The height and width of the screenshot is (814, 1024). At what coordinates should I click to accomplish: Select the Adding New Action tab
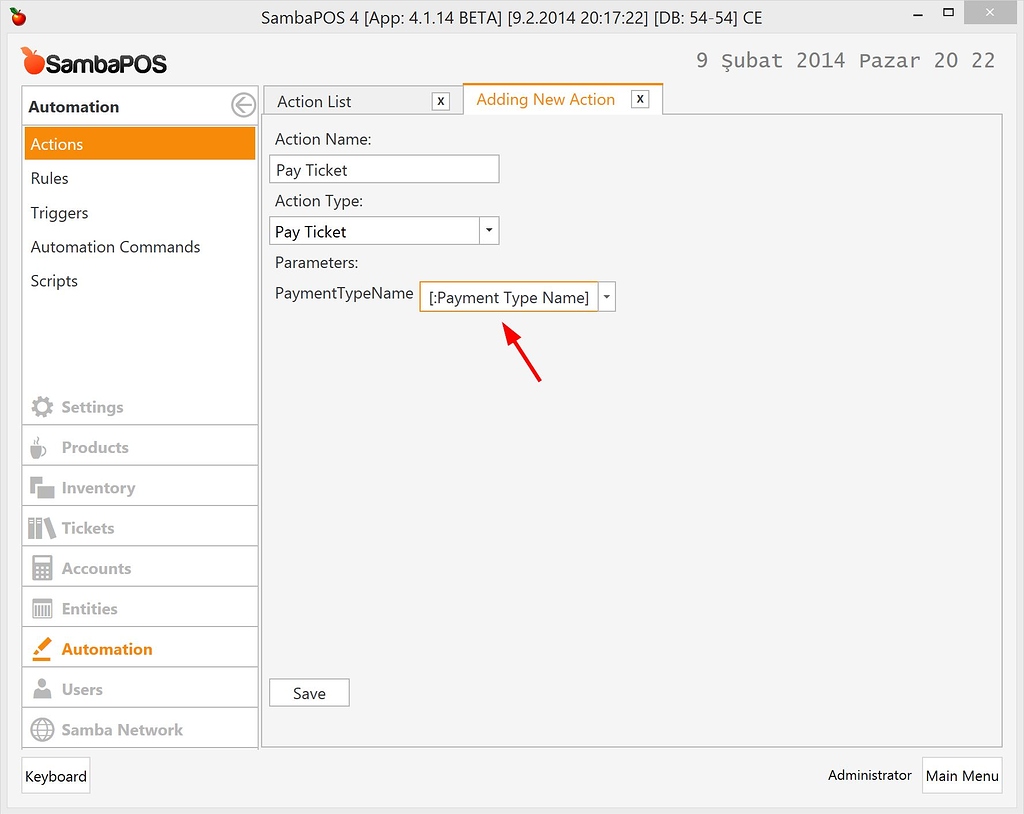[x=545, y=99]
